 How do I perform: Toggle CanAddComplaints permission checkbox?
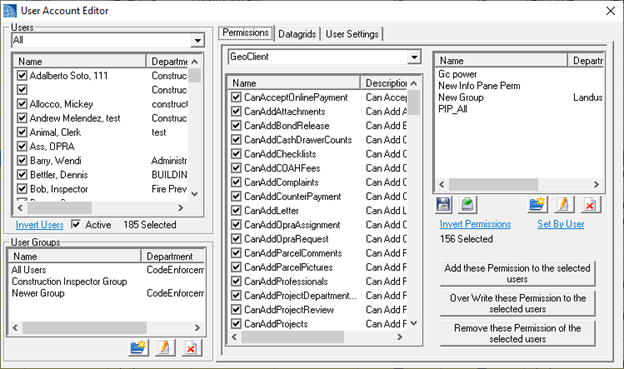point(236,182)
